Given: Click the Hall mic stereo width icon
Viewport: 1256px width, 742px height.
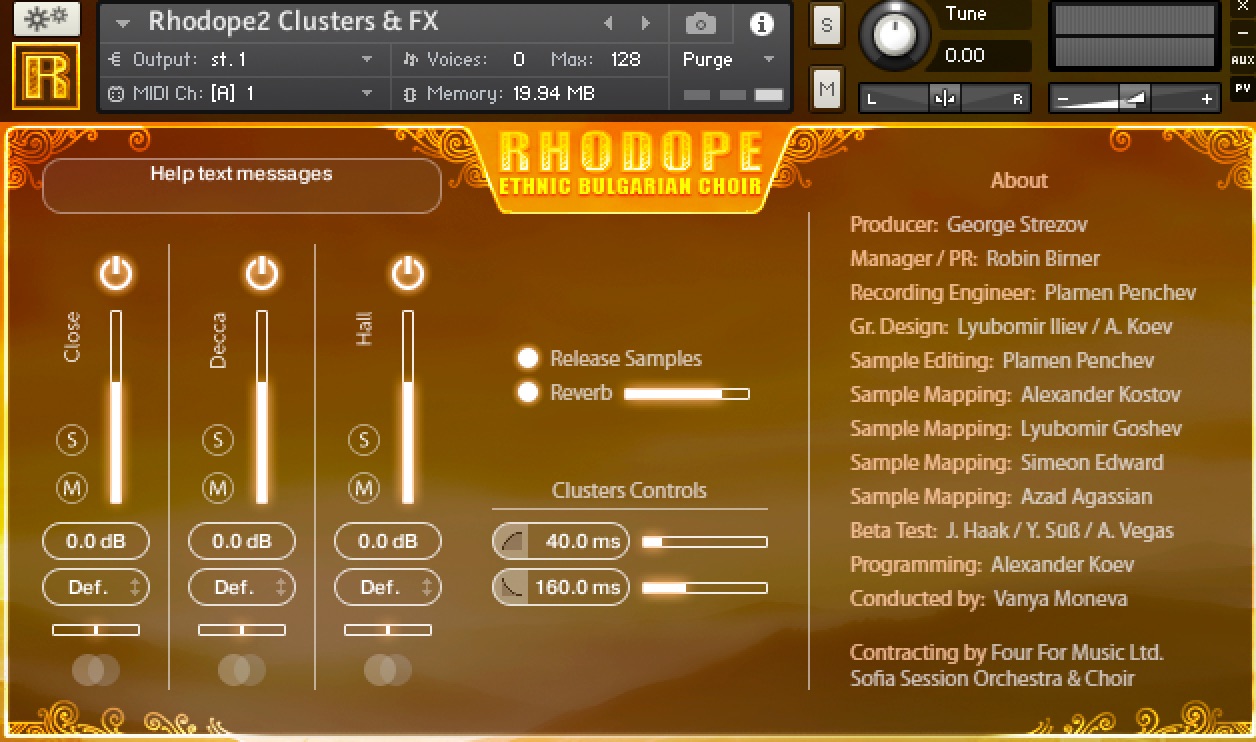Looking at the screenshot, I should (x=388, y=670).
